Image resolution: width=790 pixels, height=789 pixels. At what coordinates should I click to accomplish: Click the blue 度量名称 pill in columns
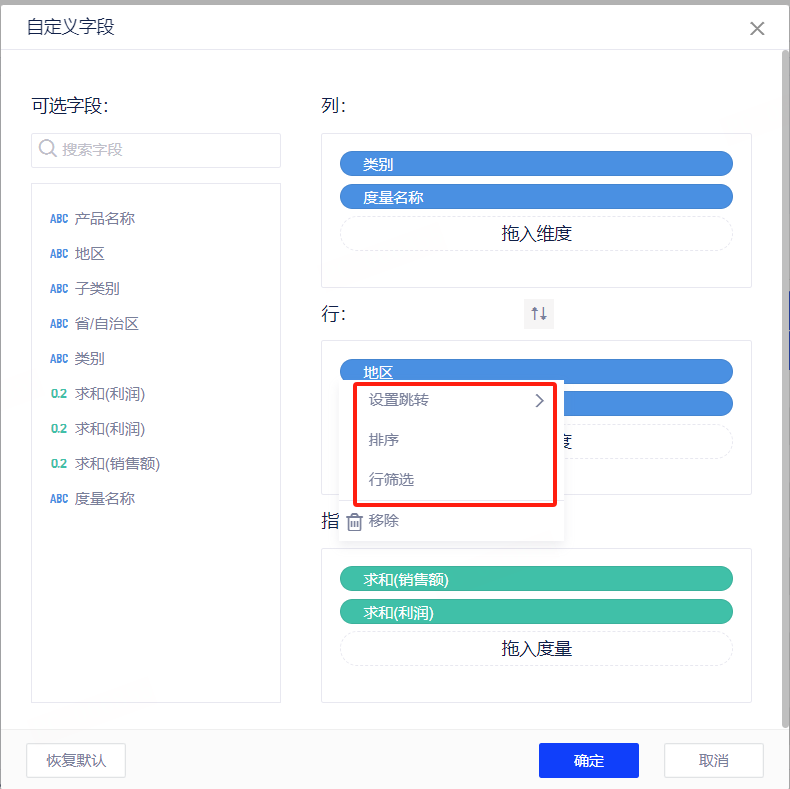pos(536,197)
